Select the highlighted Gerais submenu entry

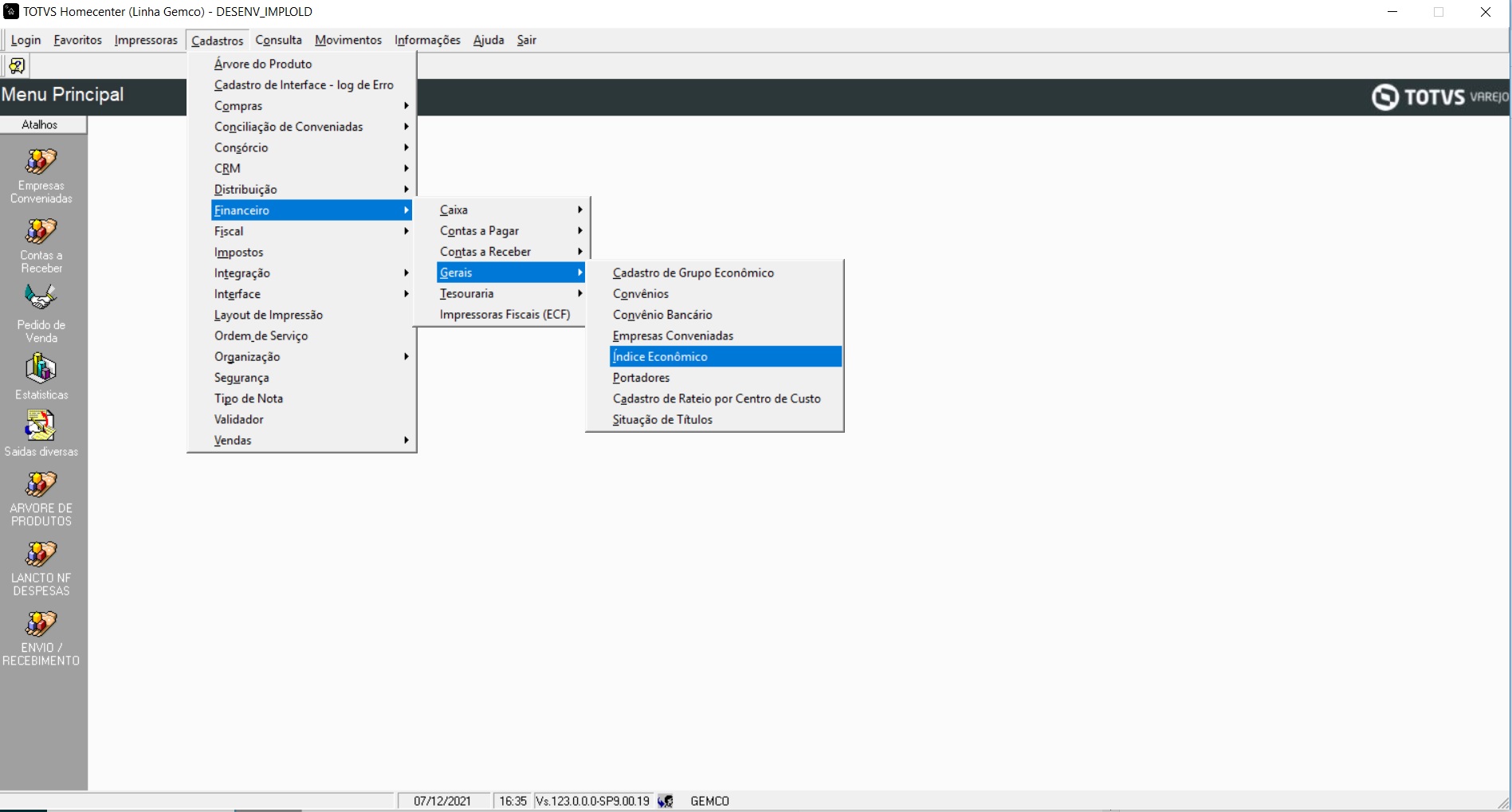511,273
